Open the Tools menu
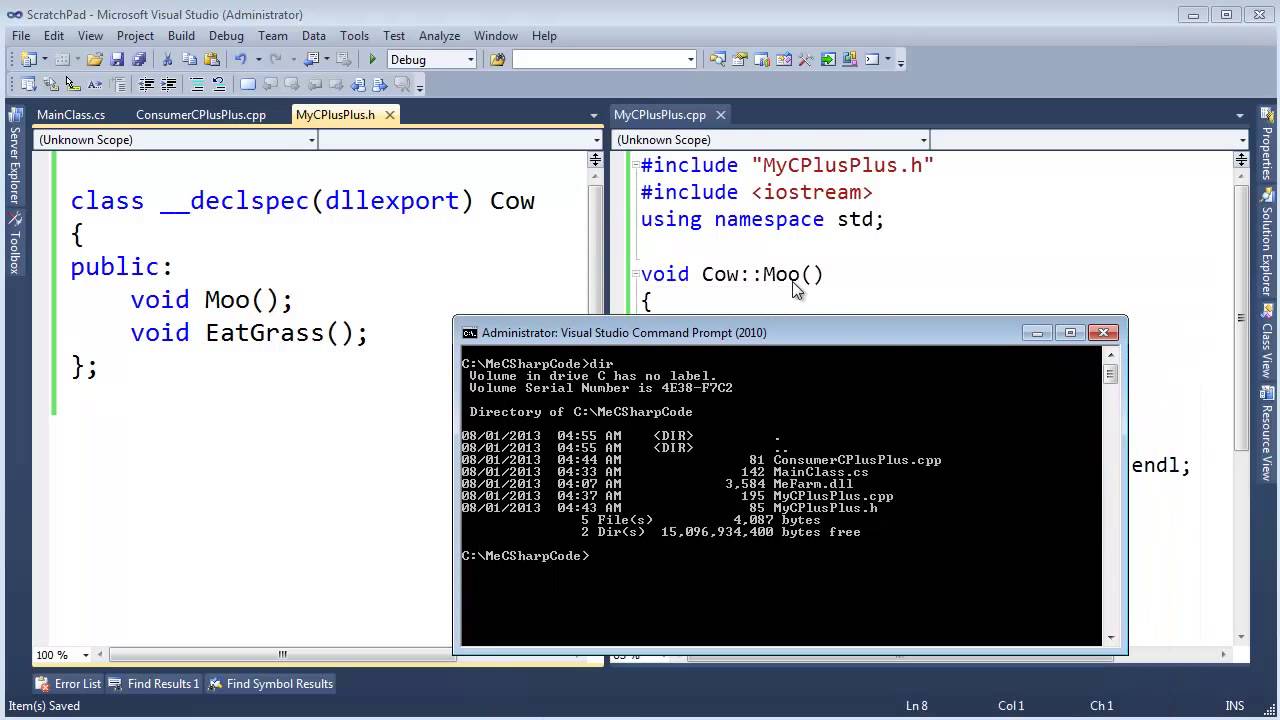The height and width of the screenshot is (720, 1280). pos(354,35)
